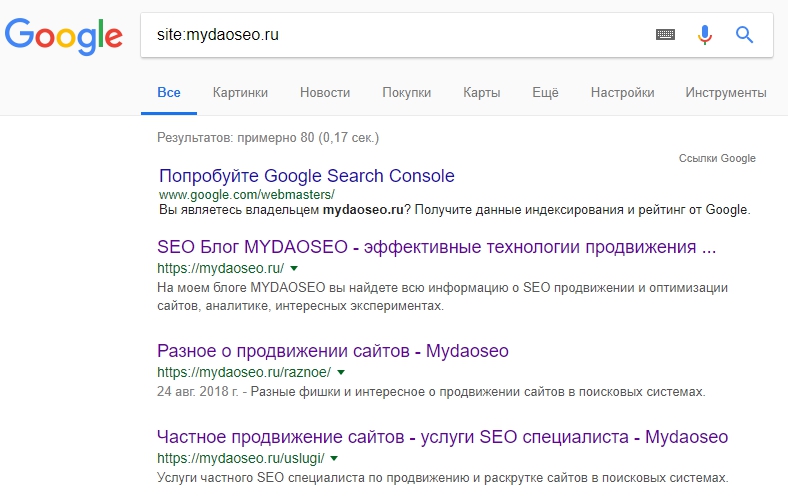Show search Инструменты options

726,92
